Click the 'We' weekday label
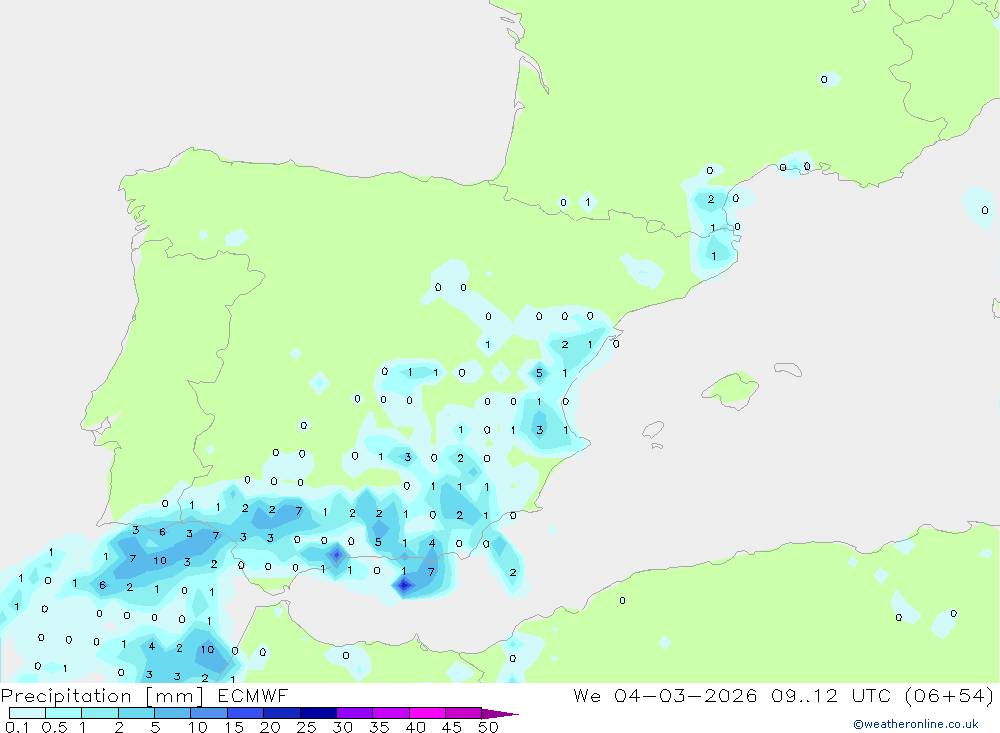This screenshot has width=1000, height=733. click(x=587, y=695)
